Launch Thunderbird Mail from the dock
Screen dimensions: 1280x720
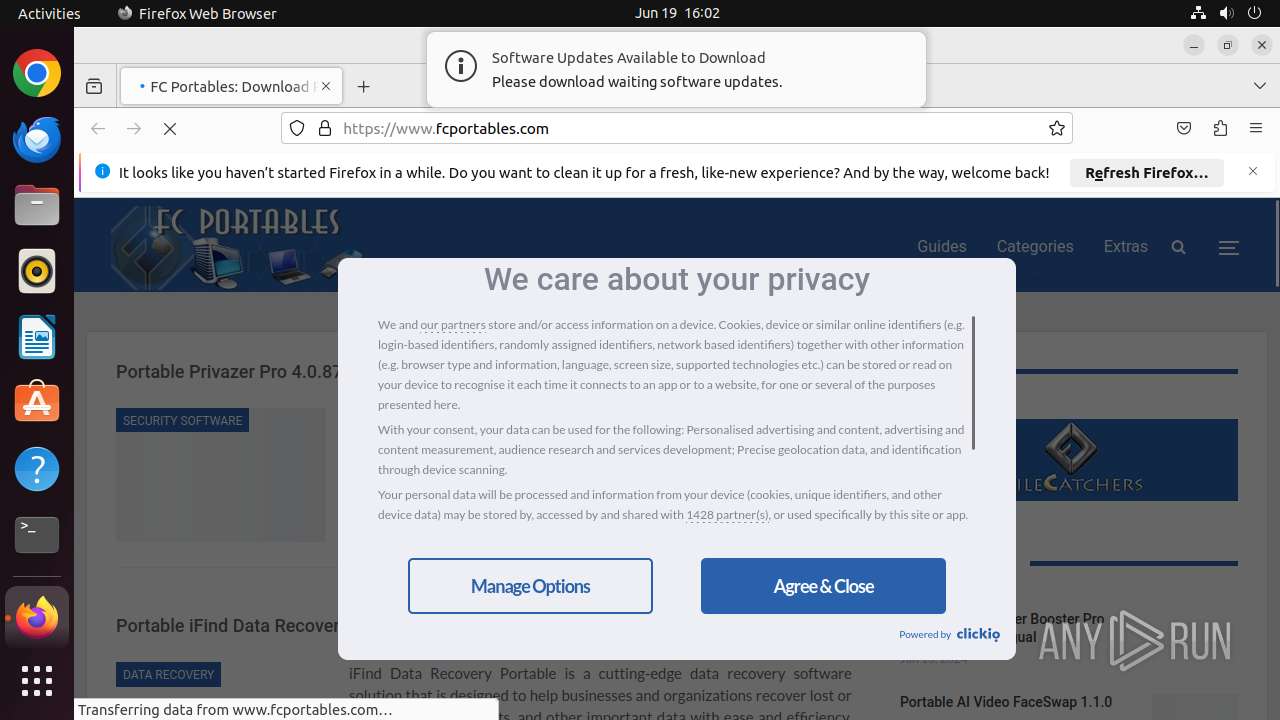37,140
